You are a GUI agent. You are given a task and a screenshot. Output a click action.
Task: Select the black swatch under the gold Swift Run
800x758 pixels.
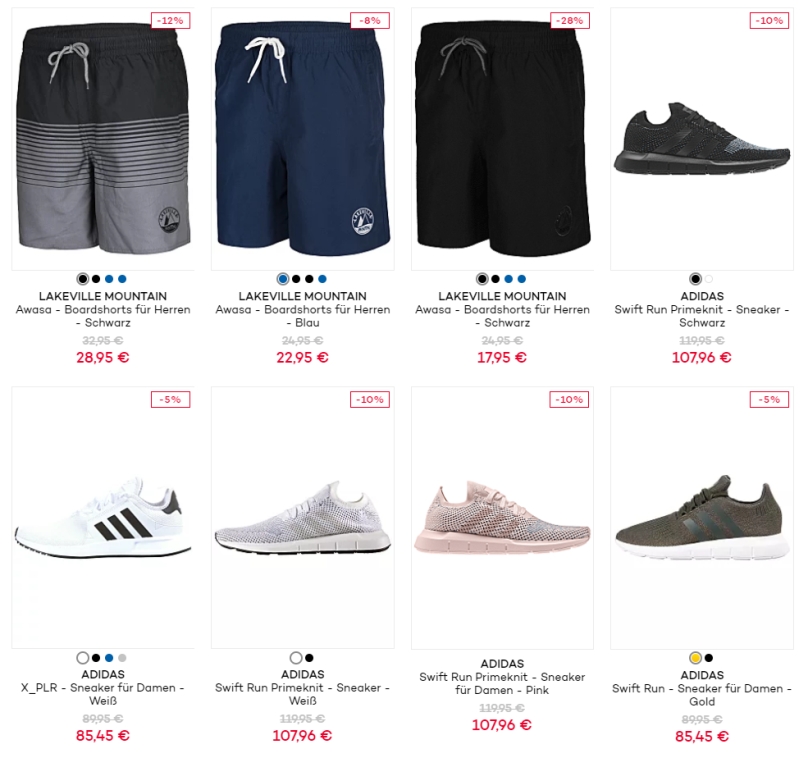coord(709,658)
